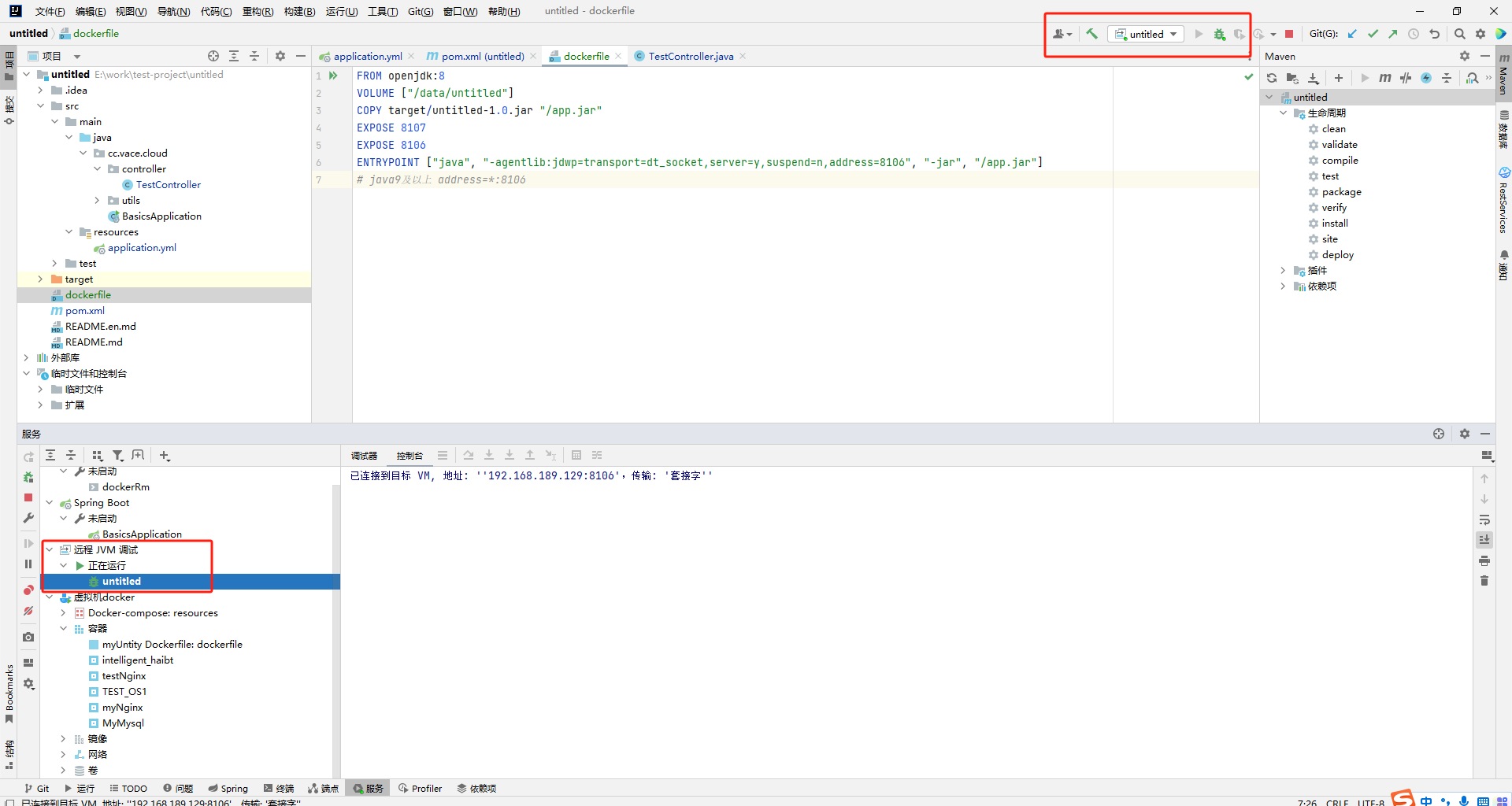Open Profiler tool window button

tap(421, 788)
